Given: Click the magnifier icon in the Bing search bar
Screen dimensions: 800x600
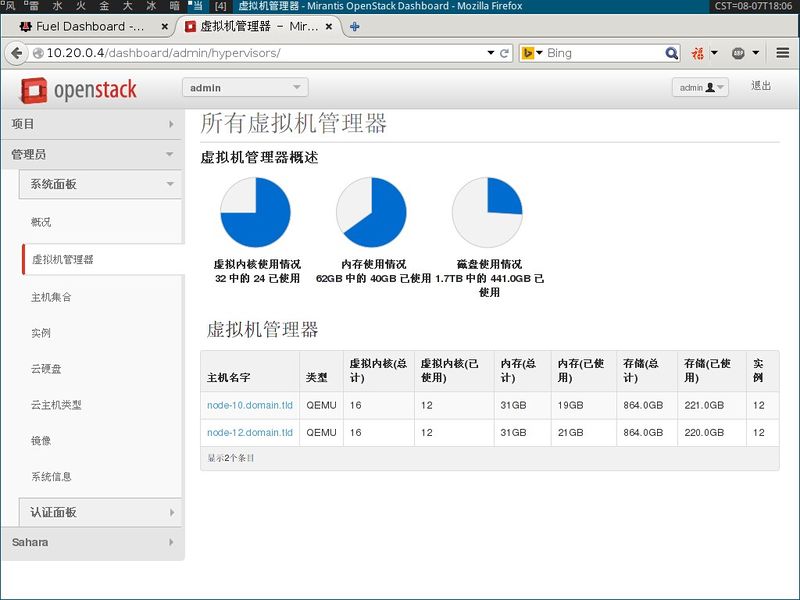Looking at the screenshot, I should [670, 52].
